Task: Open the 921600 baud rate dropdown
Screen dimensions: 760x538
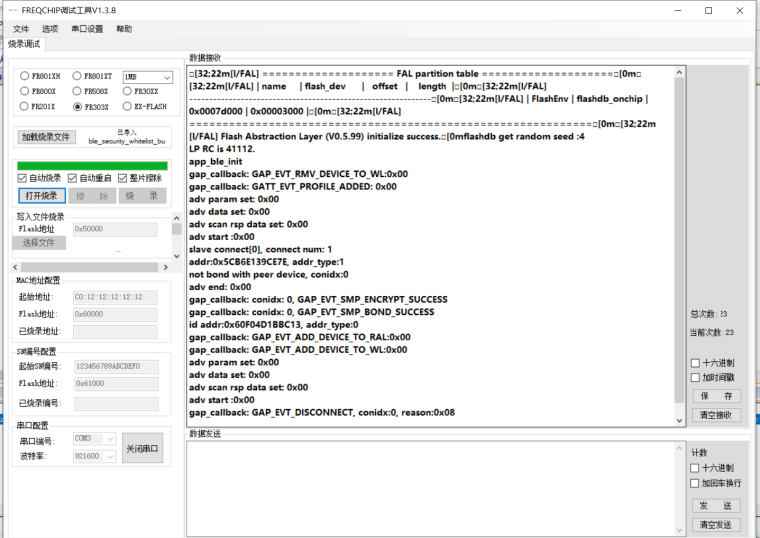Action: (95, 455)
